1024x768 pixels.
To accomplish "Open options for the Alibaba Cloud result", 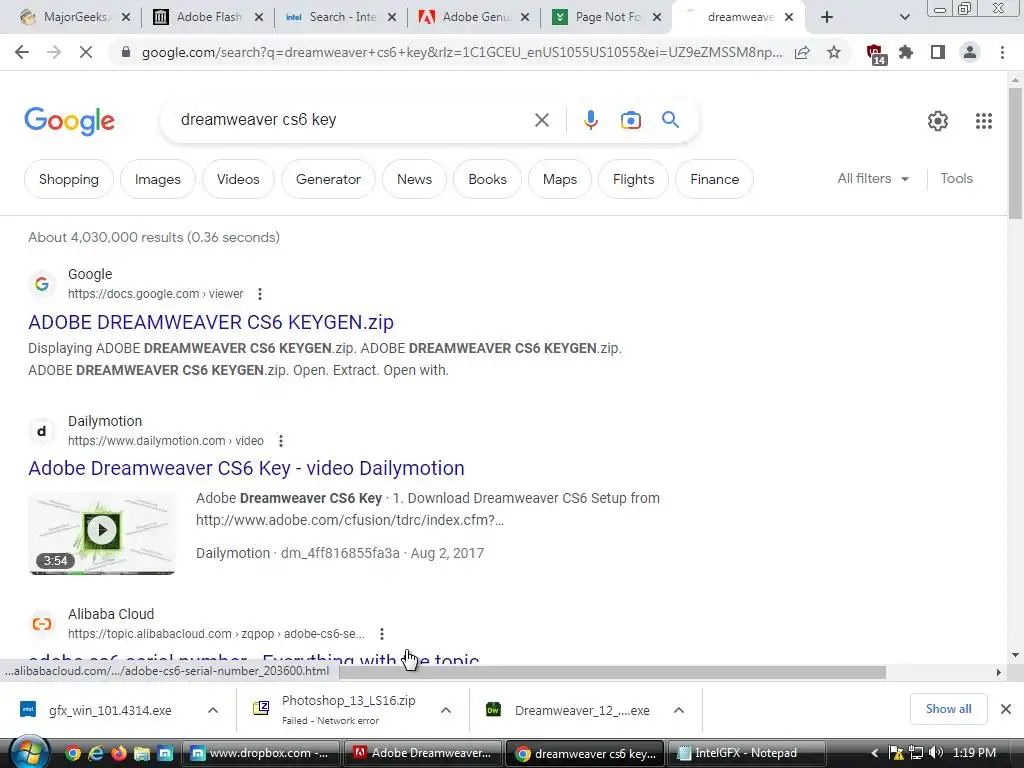I will click(382, 633).
